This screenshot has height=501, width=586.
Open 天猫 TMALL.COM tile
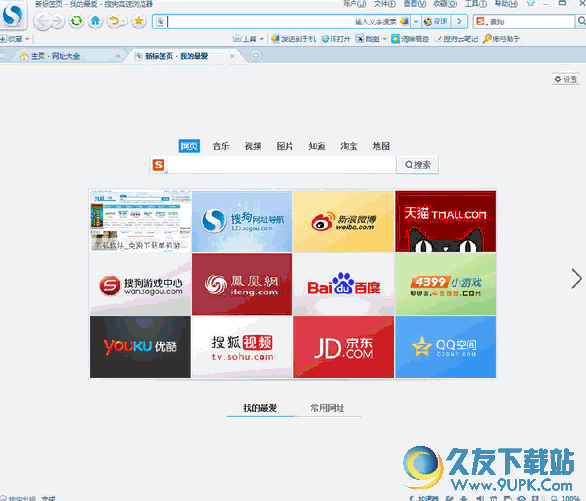(445, 221)
